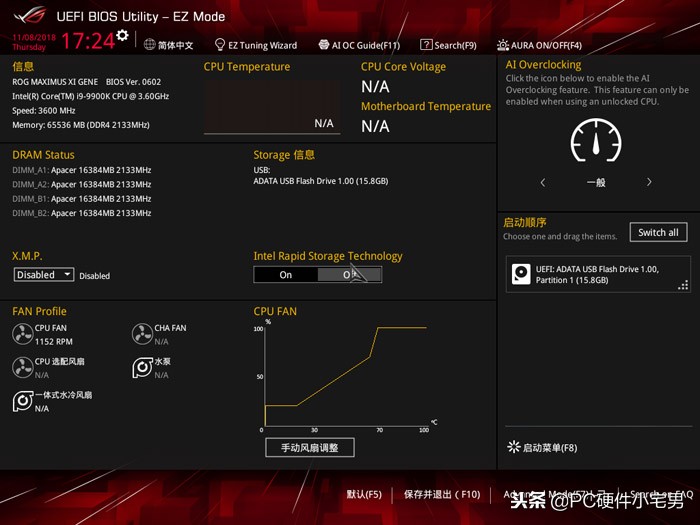Image resolution: width=700 pixels, height=525 pixels.
Task: Click the 11/08/2018 date text
Action: pos(34,38)
